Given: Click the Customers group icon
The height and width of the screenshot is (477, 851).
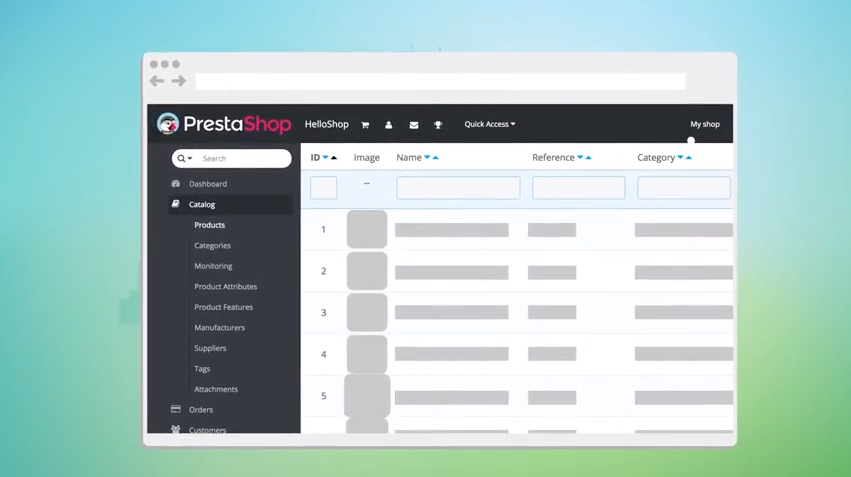Looking at the screenshot, I should [175, 429].
